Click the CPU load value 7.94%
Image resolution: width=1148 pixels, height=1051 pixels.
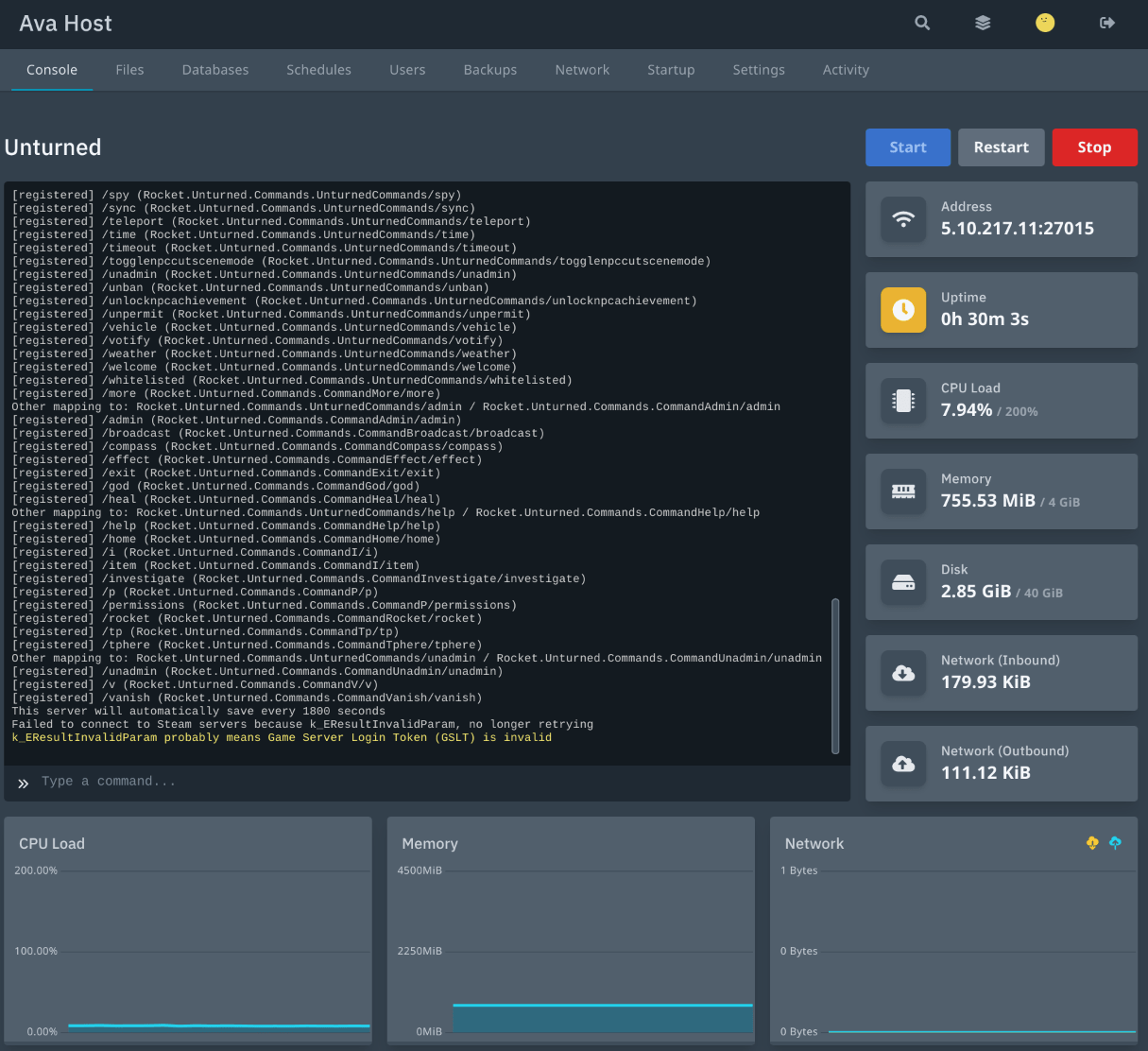coord(967,410)
